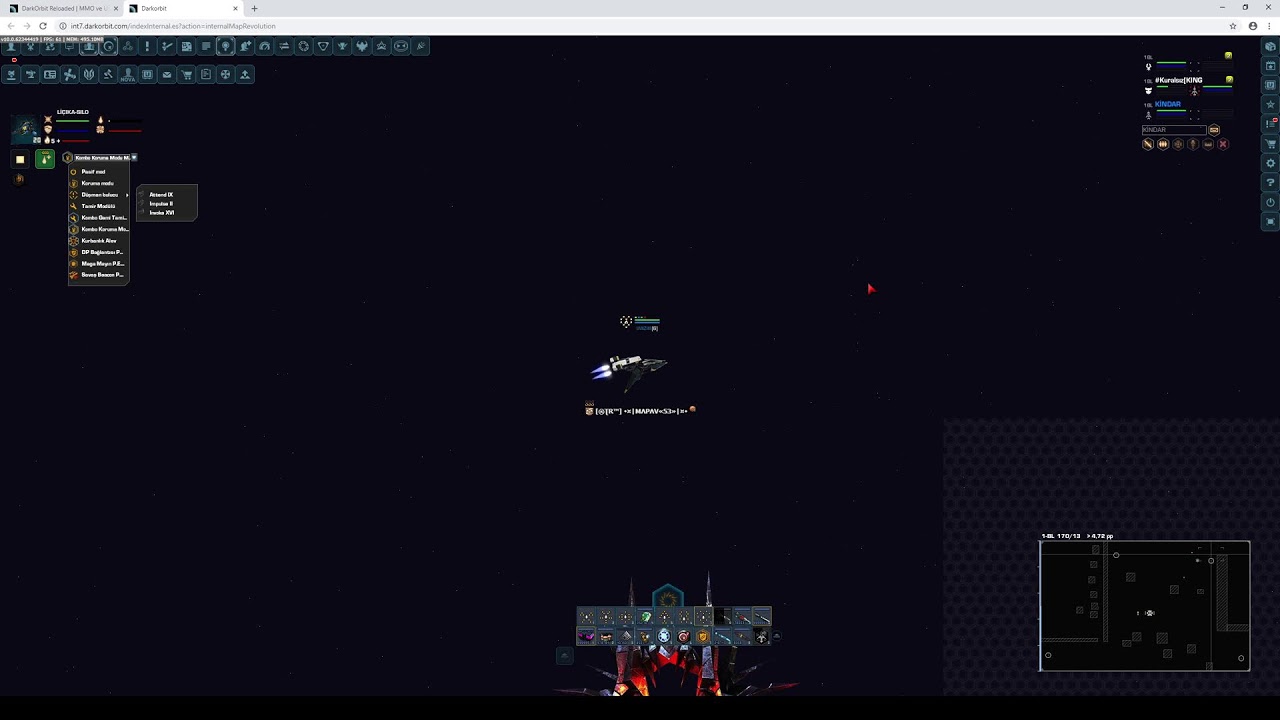Open the speedometer gauge toolbar icon
The image size is (1280, 720).
click(265, 46)
